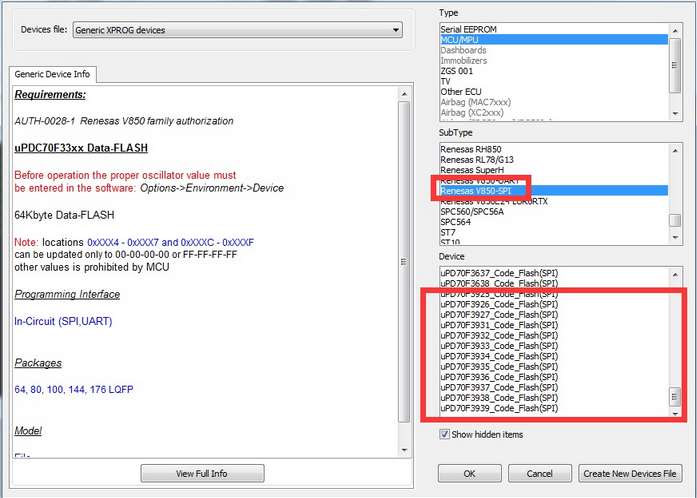Select TV in Type list

(553, 81)
